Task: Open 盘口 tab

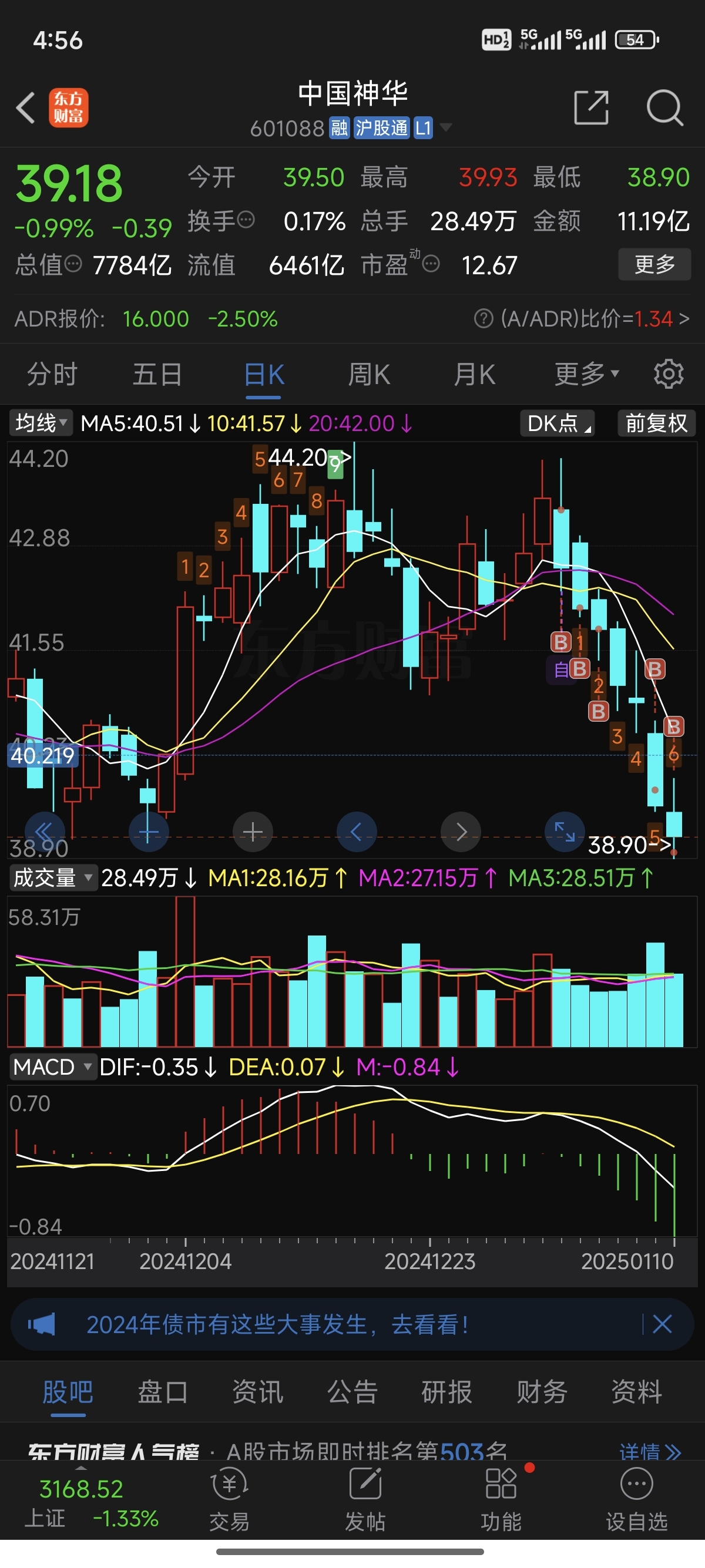Action: click(163, 1391)
